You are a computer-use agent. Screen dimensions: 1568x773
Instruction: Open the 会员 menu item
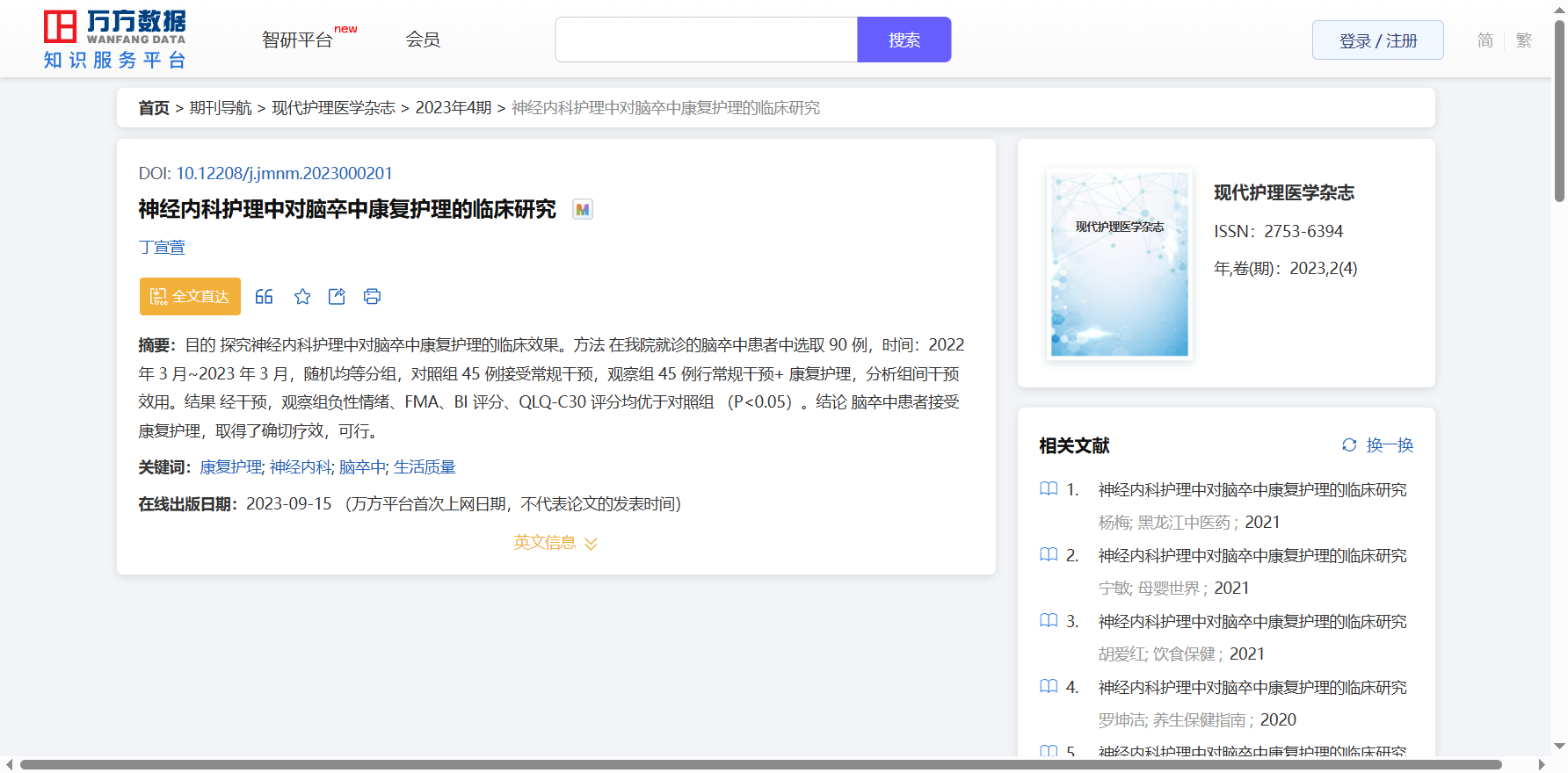(x=423, y=40)
